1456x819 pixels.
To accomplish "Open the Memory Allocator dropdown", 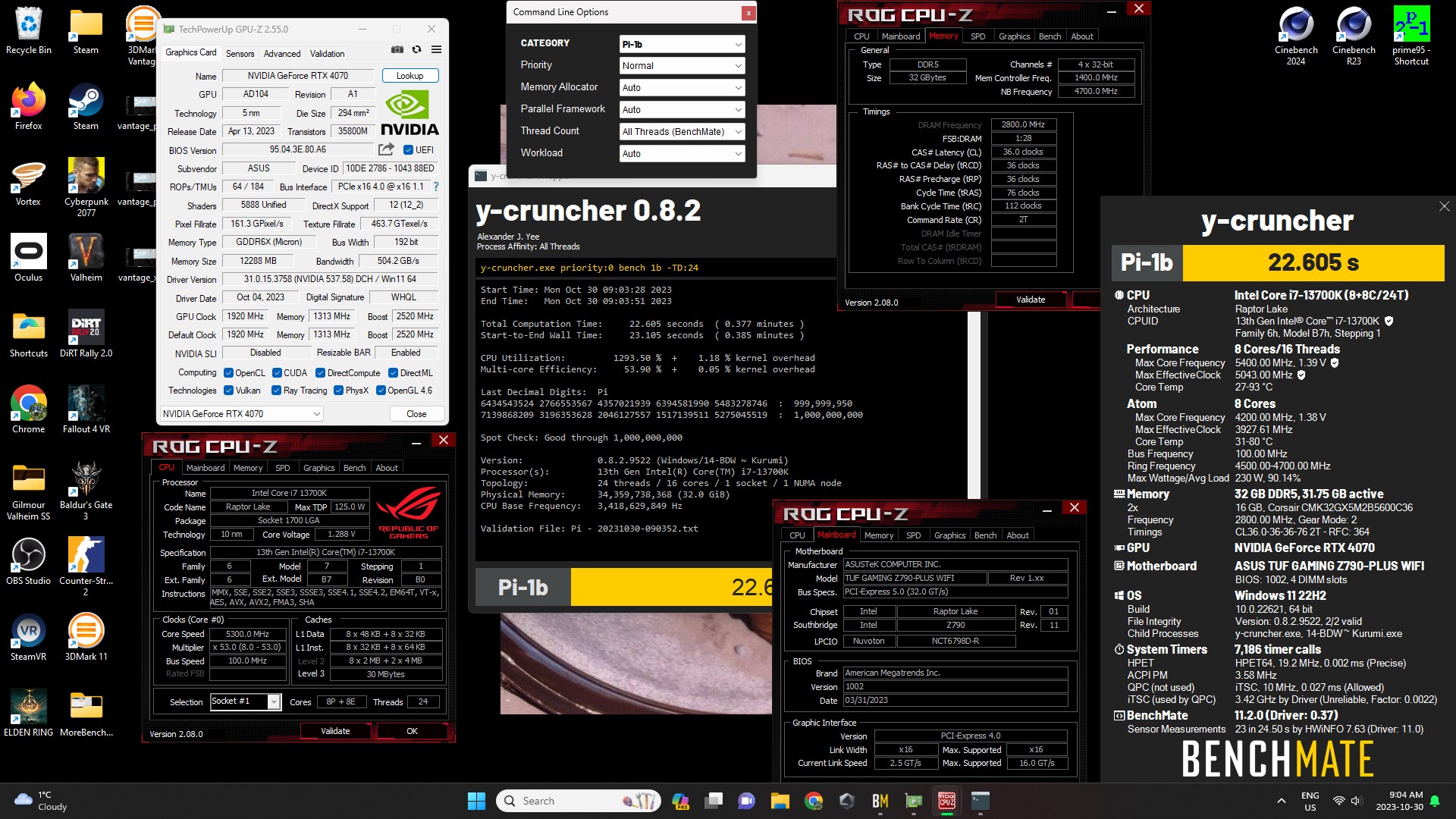I will 682,88.
